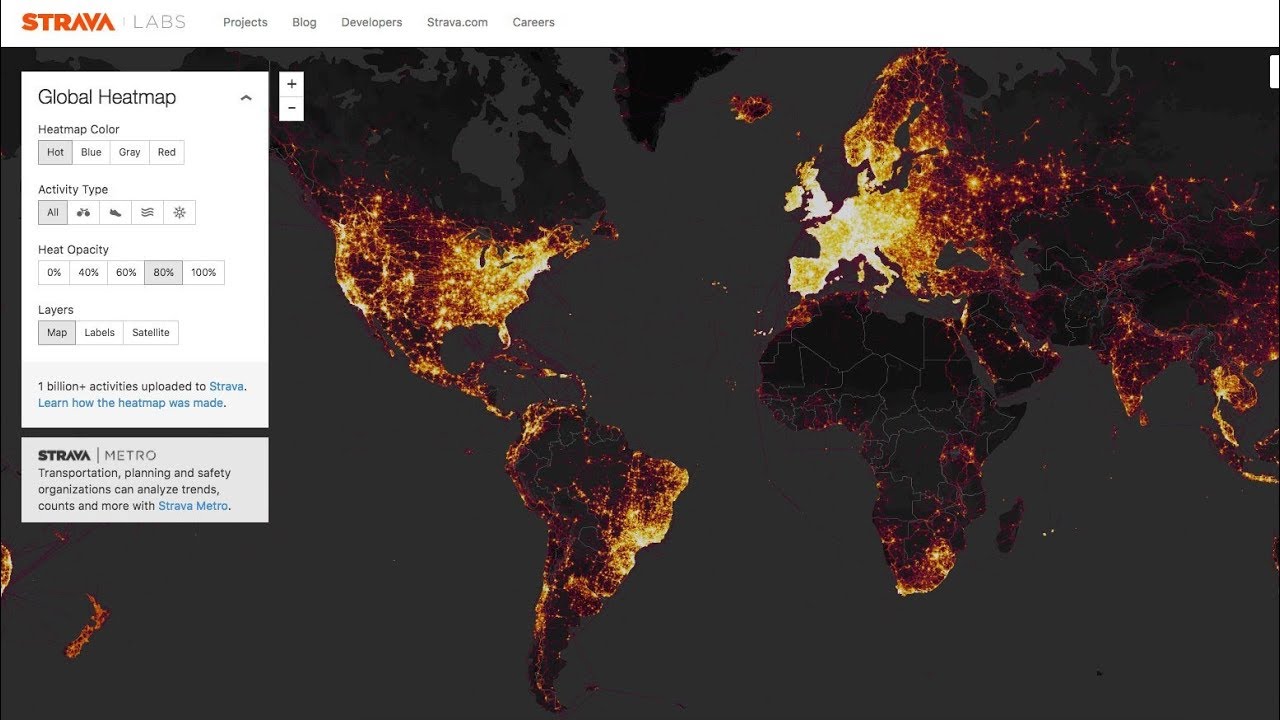Enable the Satellite layer
Image resolution: width=1280 pixels, height=720 pixels.
click(151, 332)
